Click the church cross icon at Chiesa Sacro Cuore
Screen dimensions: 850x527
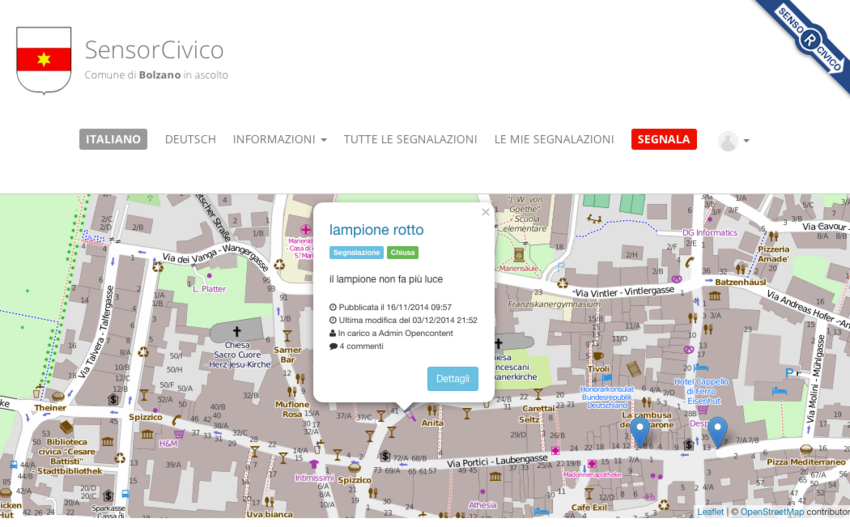coord(236,331)
